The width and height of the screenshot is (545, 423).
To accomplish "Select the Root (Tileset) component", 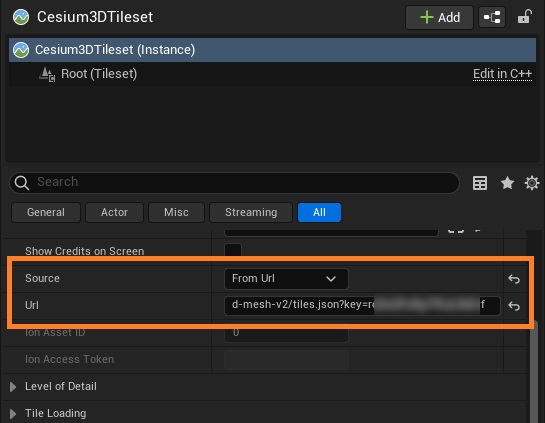I will pyautogui.click(x=99, y=74).
